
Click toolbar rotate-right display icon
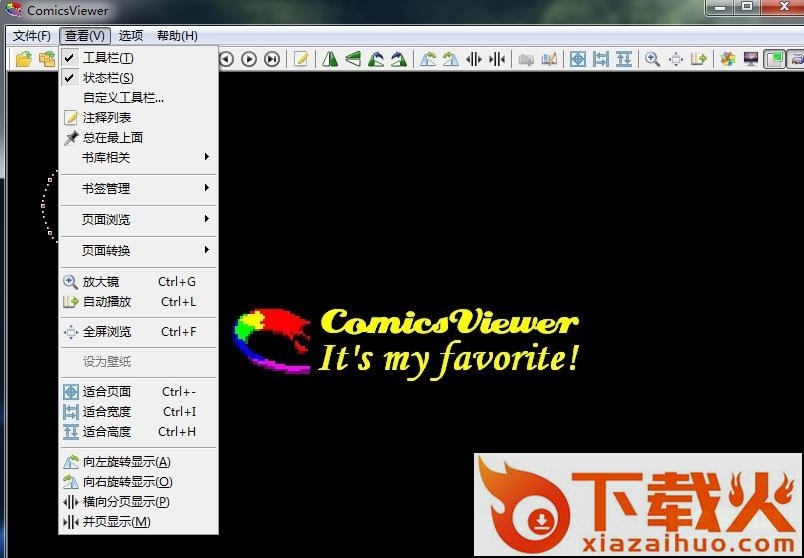coord(450,59)
